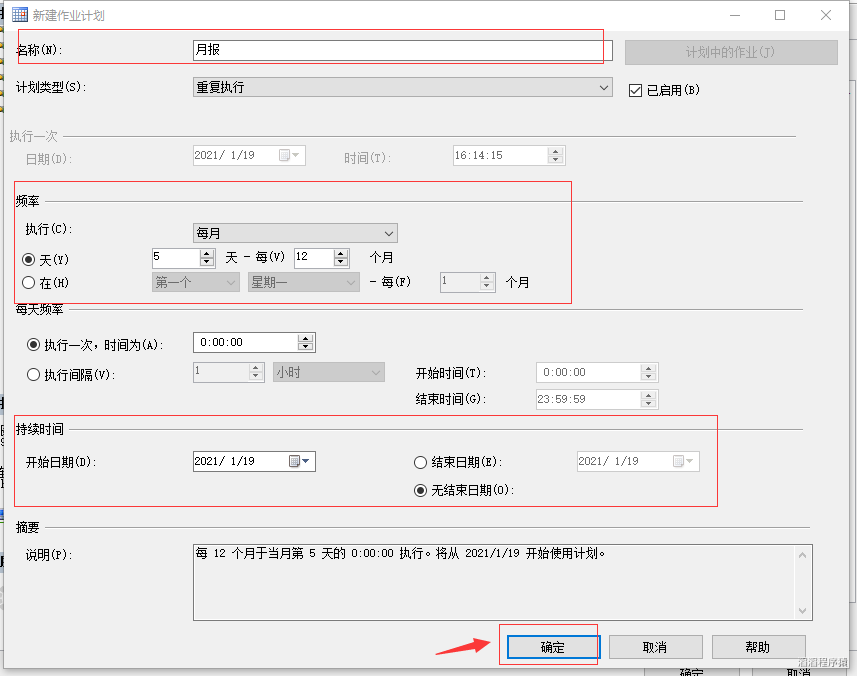Increase the 结束时间 value with up arrow

[x=648, y=395]
